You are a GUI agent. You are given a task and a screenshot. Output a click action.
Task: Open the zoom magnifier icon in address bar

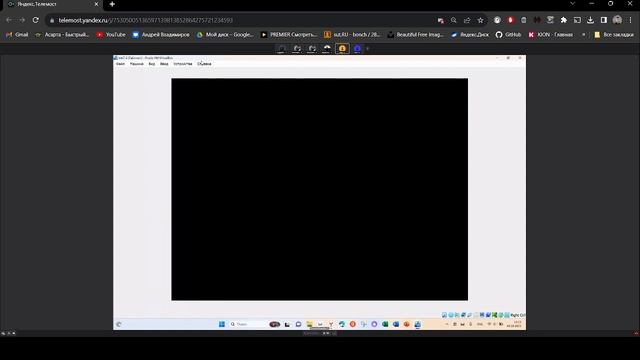tap(453, 20)
